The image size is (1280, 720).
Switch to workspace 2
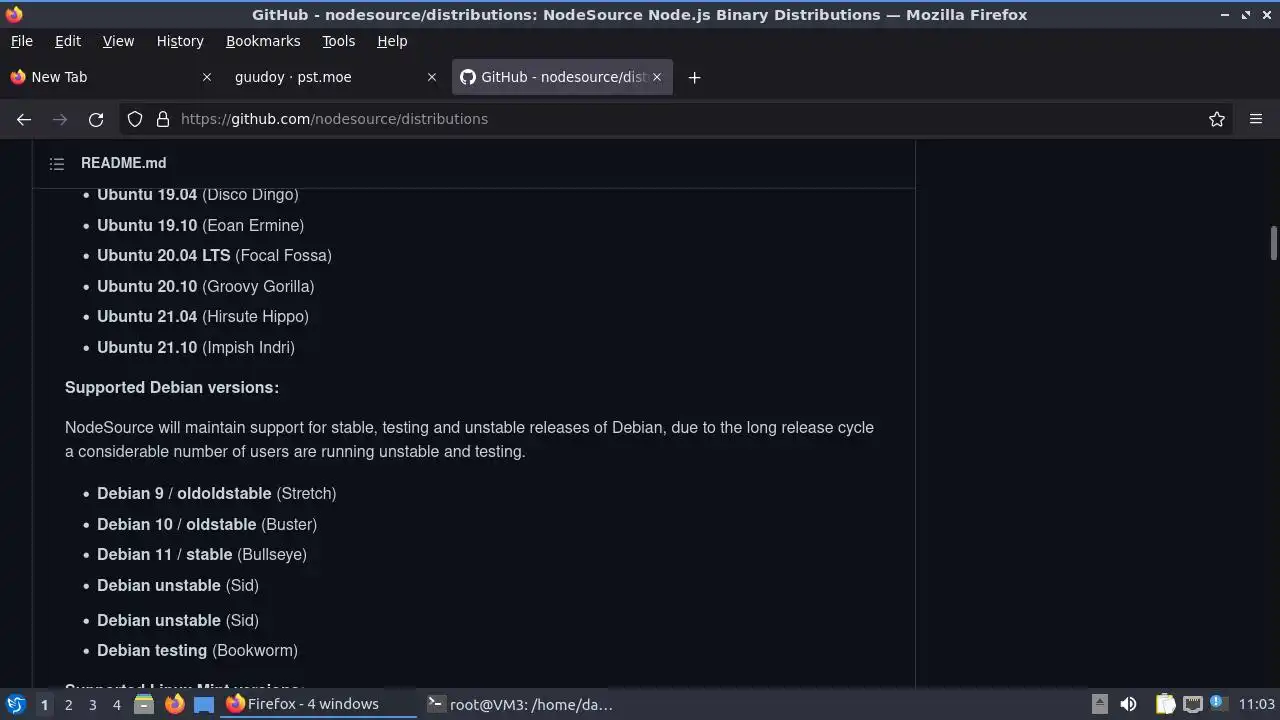68,704
